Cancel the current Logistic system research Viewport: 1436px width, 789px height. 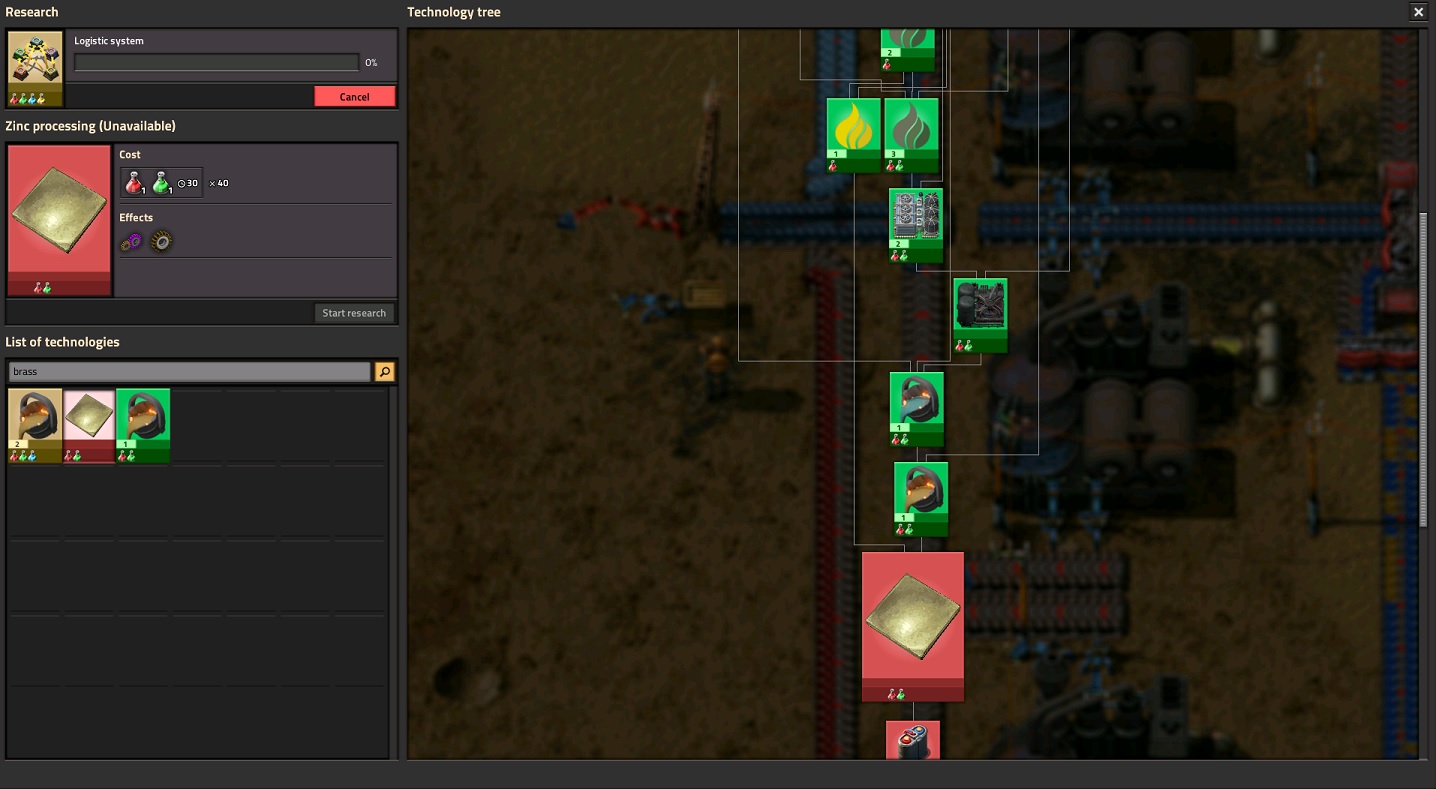[355, 97]
